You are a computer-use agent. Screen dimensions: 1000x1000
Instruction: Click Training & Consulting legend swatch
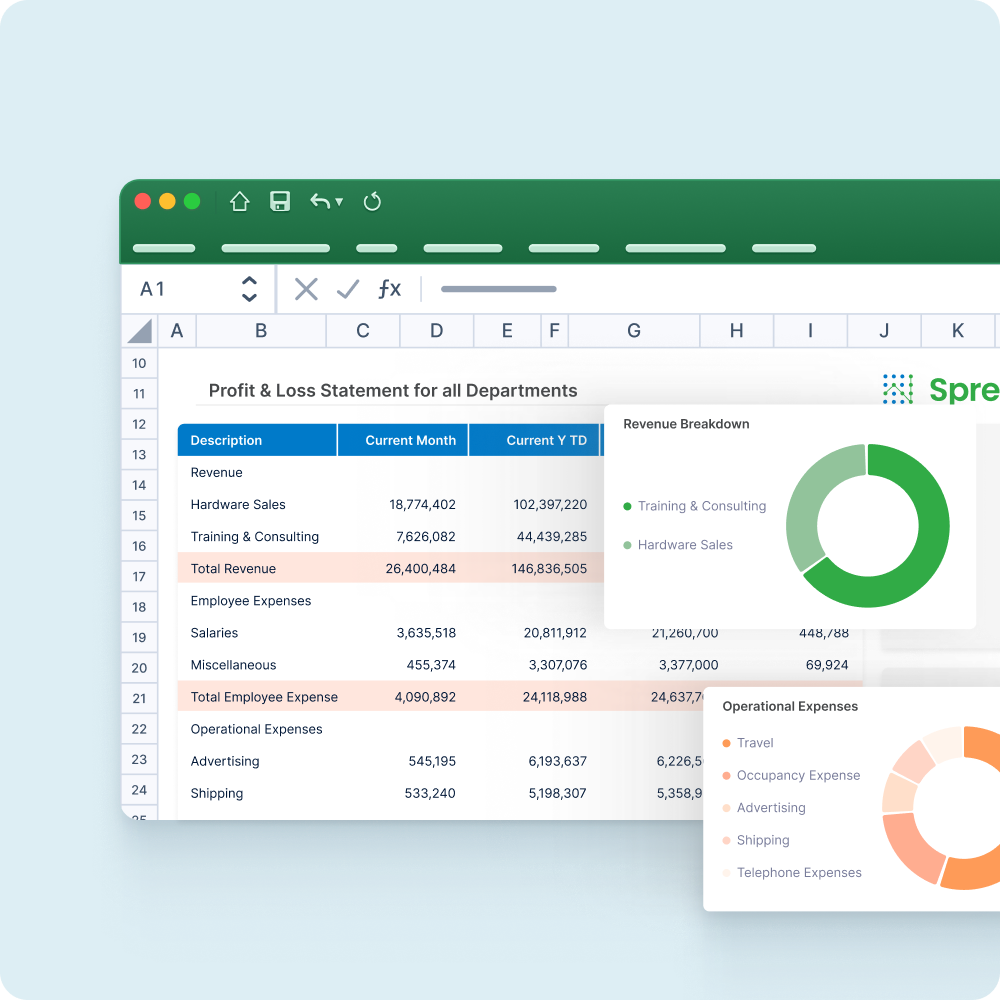(x=627, y=506)
